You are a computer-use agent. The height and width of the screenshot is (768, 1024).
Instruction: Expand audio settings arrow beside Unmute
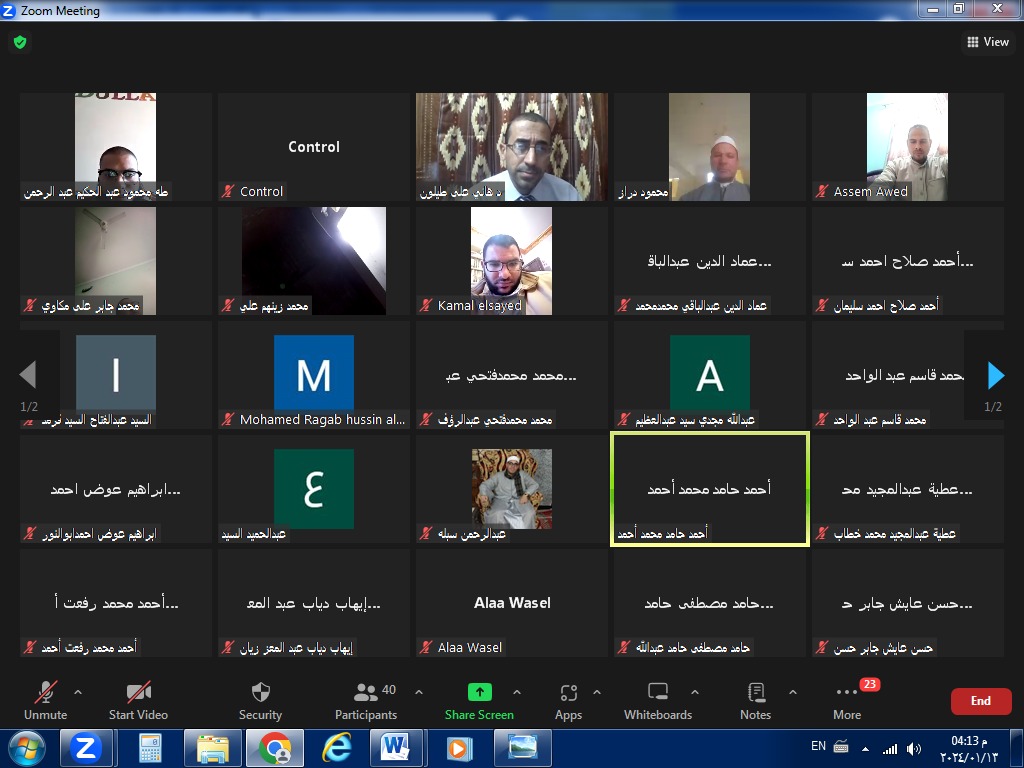click(78, 691)
